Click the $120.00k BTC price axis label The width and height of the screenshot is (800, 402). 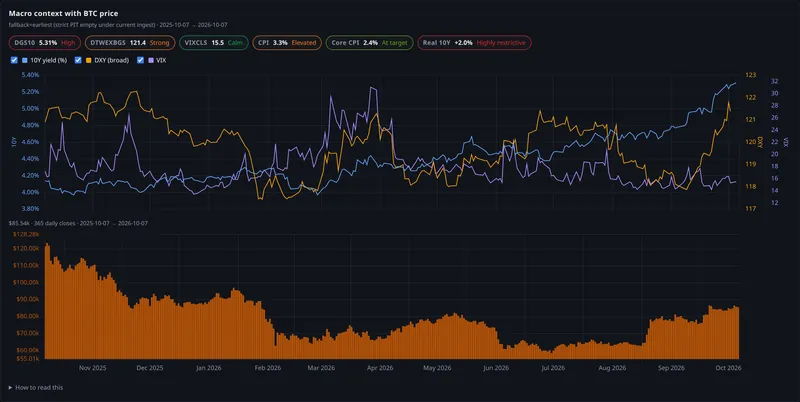click(x=26, y=248)
